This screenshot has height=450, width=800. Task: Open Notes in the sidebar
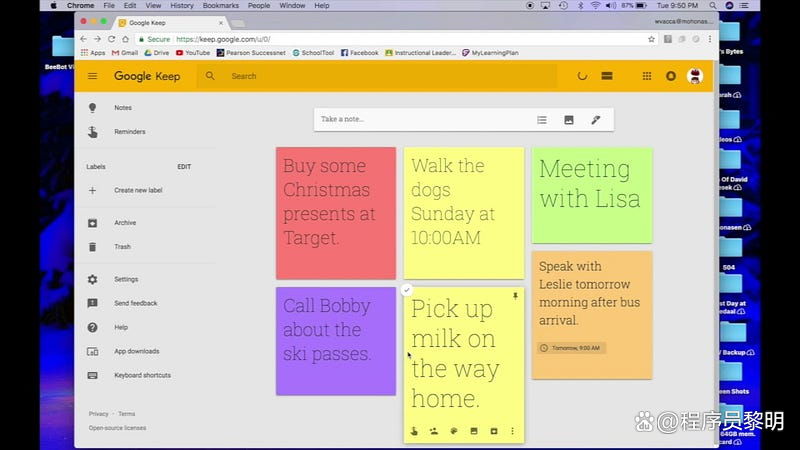(122, 108)
